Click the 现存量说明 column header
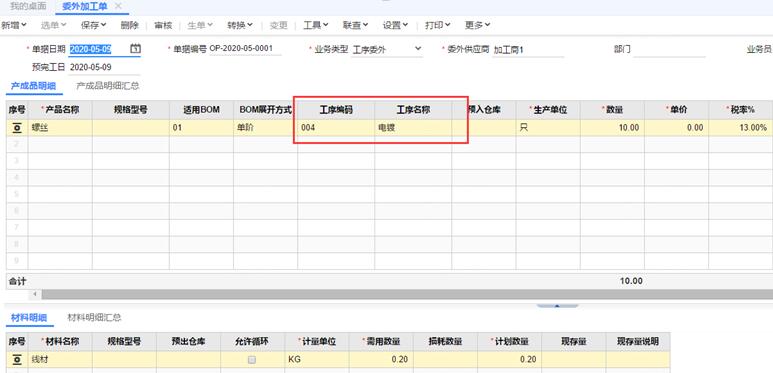 pos(638,341)
